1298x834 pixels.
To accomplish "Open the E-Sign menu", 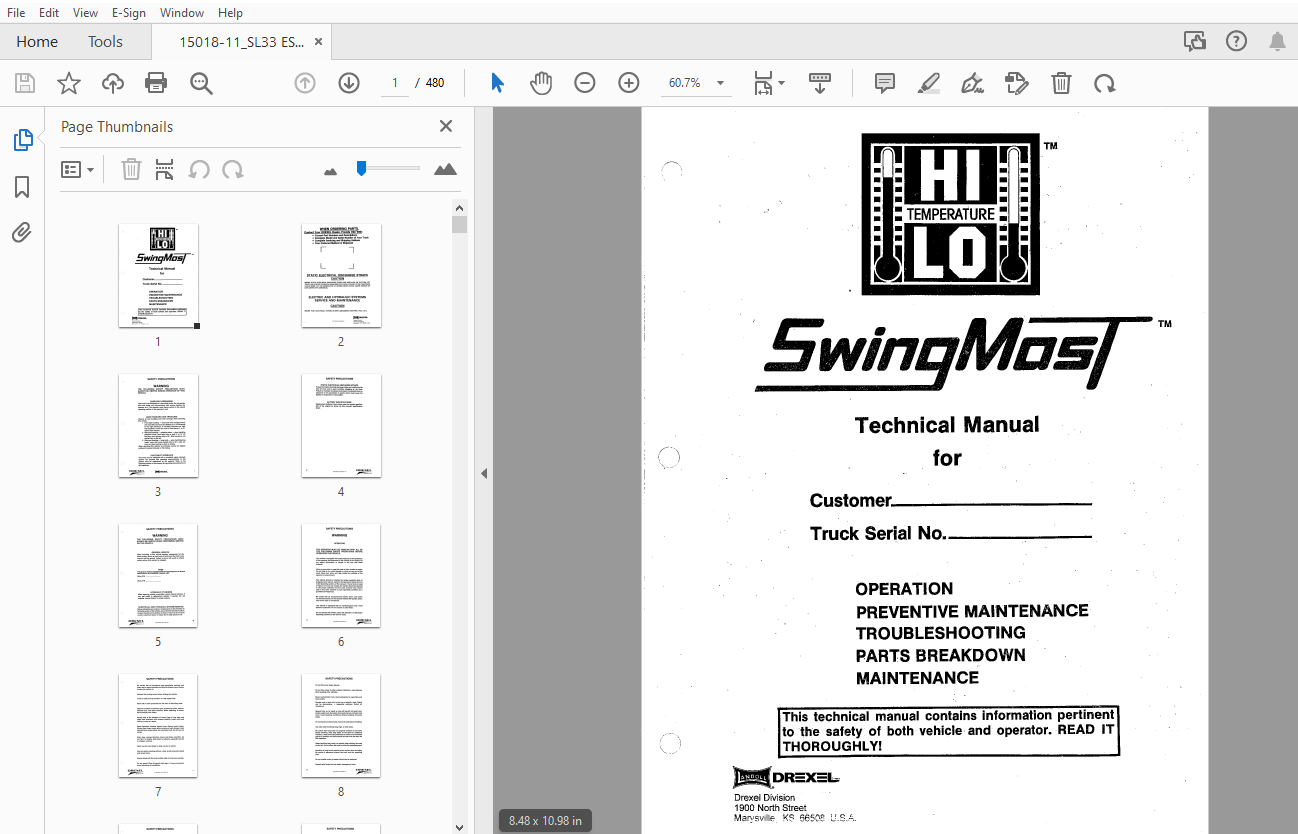I will point(129,12).
